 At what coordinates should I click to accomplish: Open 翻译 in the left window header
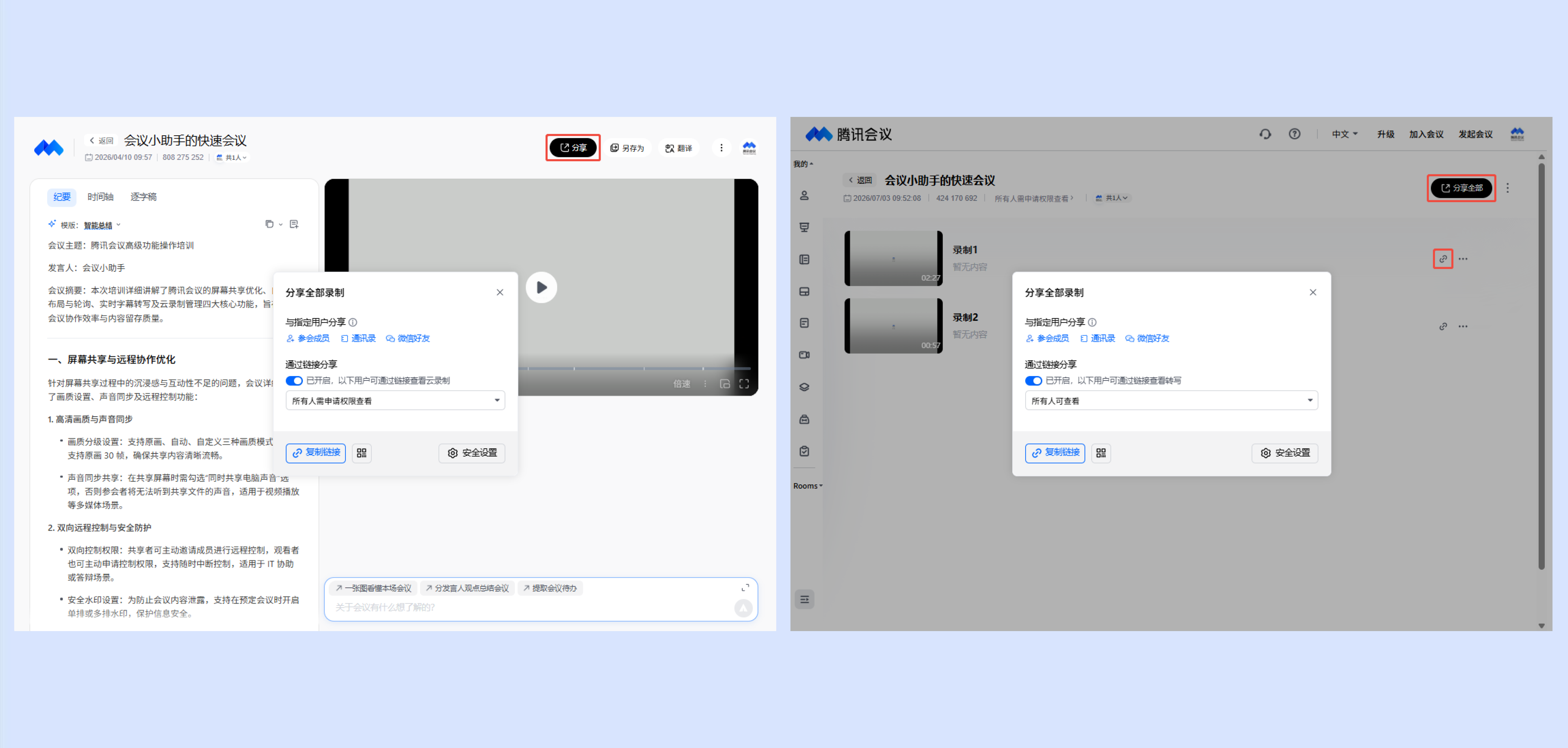679,148
